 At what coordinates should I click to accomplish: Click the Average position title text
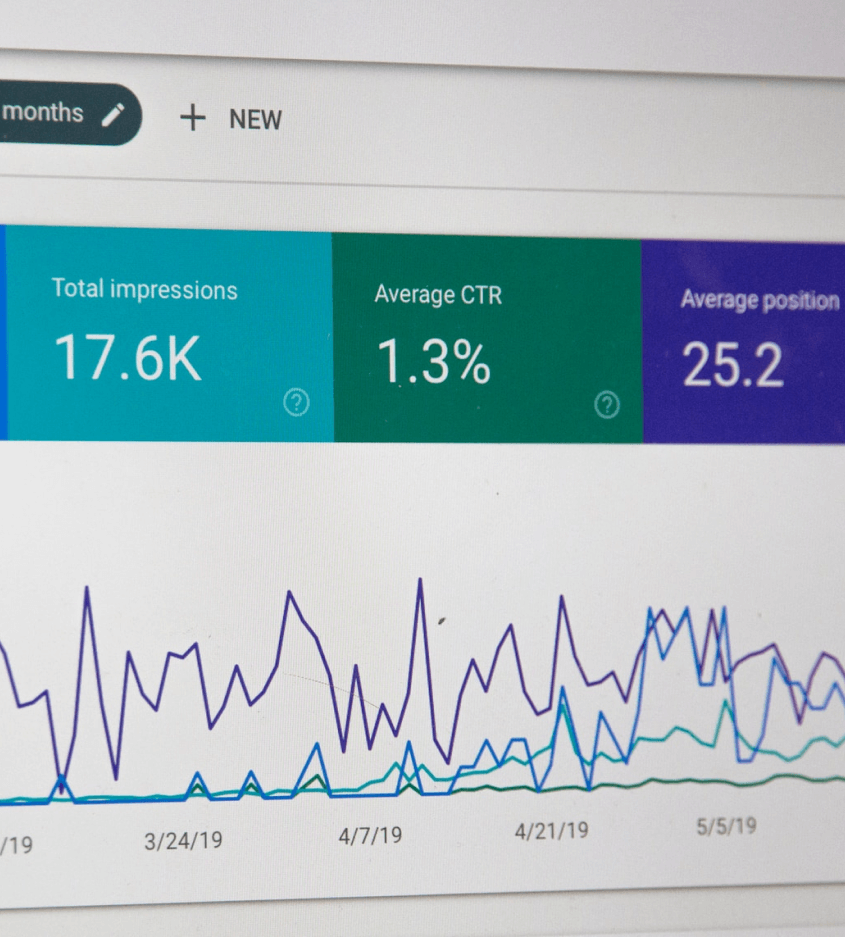tap(759, 300)
